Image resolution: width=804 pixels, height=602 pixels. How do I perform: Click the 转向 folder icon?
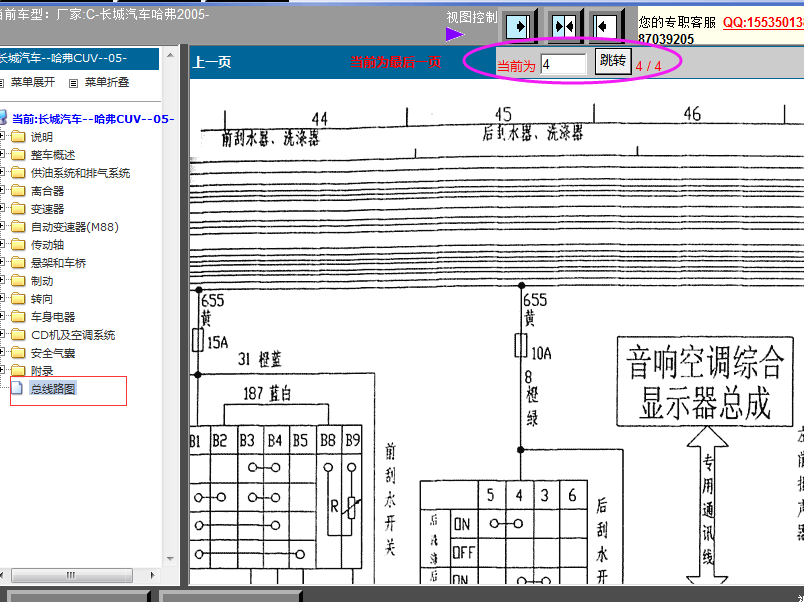(x=18, y=298)
